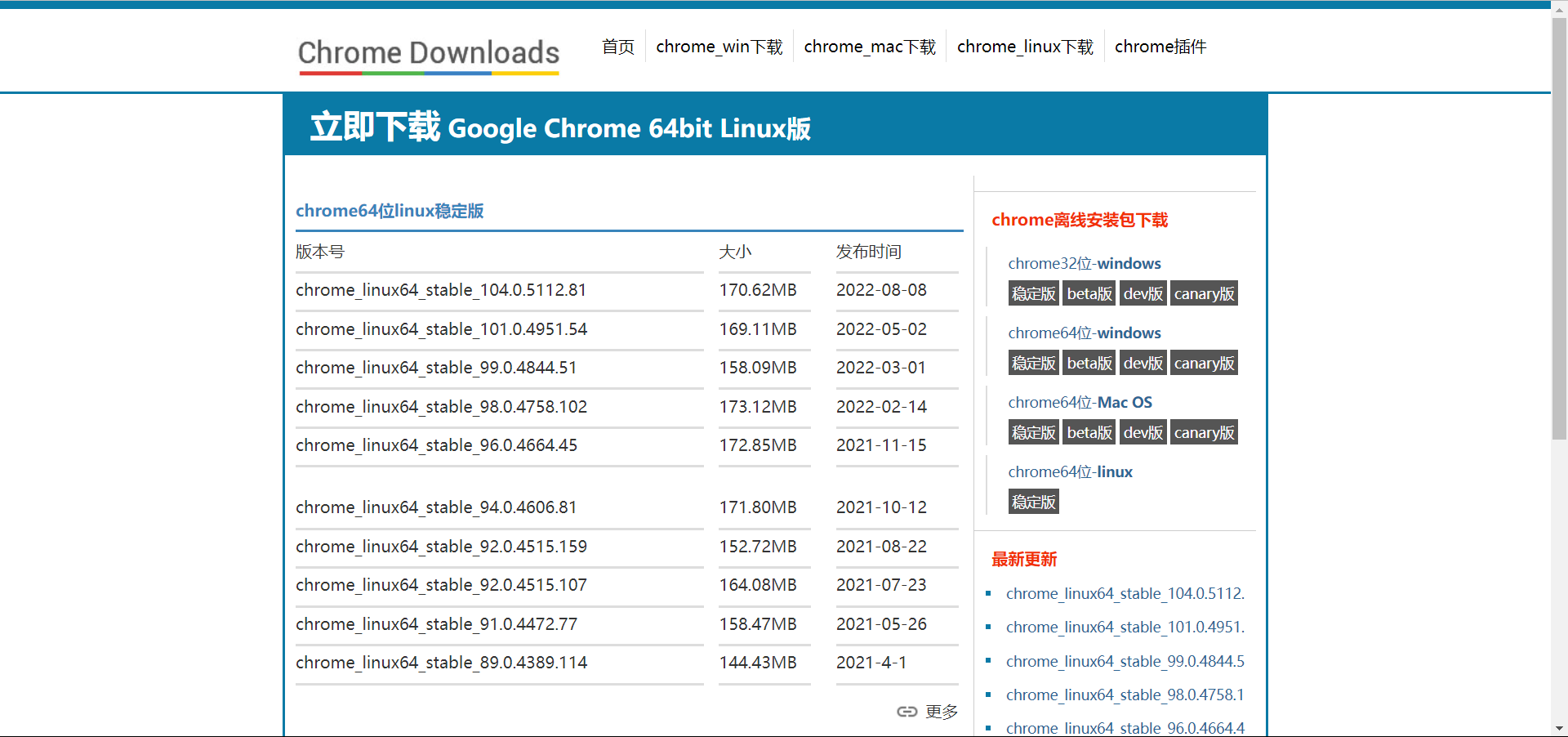Open the chrome插件 navigation item
1568x737 pixels.
pyautogui.click(x=1160, y=47)
